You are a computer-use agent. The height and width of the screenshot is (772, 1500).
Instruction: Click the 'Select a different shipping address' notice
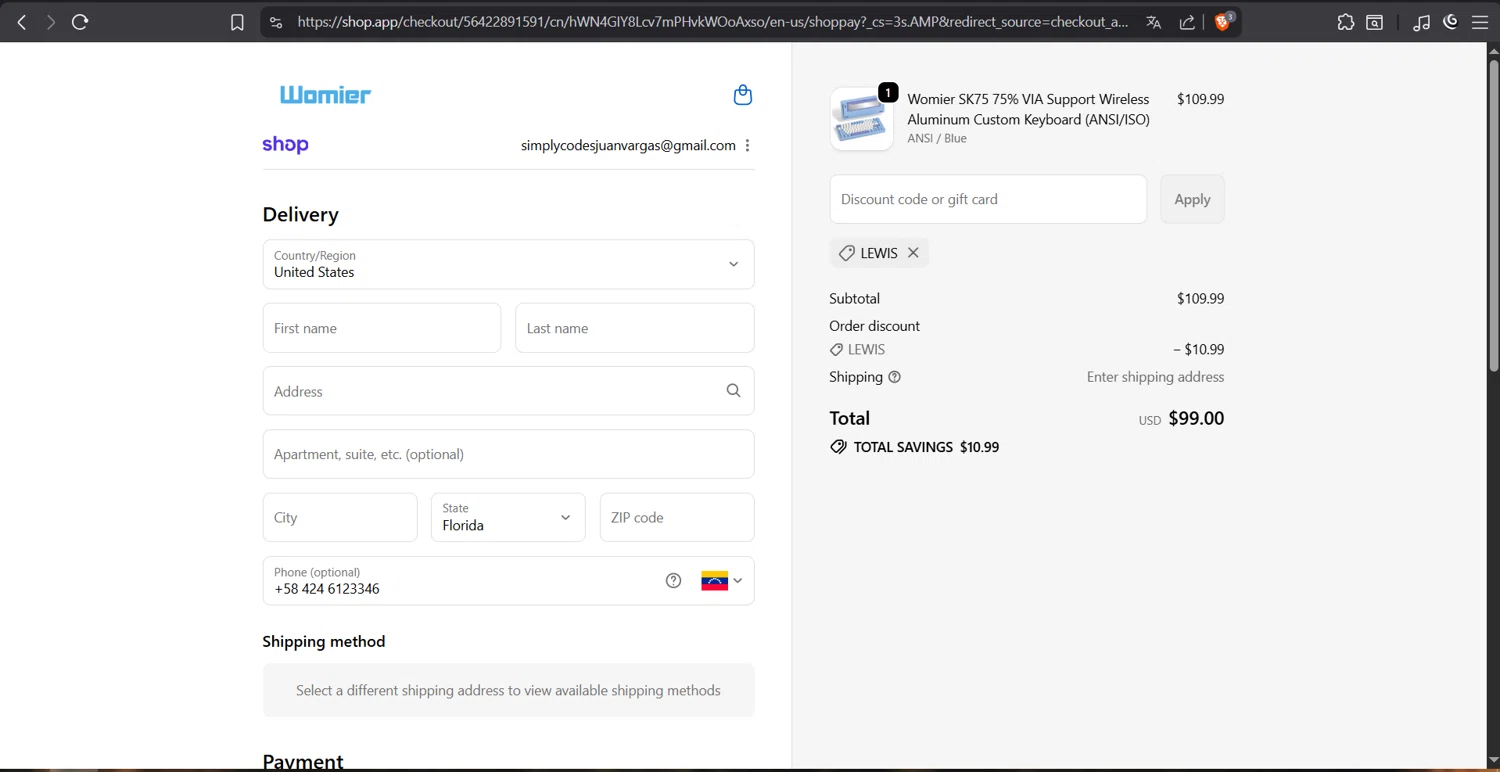point(508,690)
